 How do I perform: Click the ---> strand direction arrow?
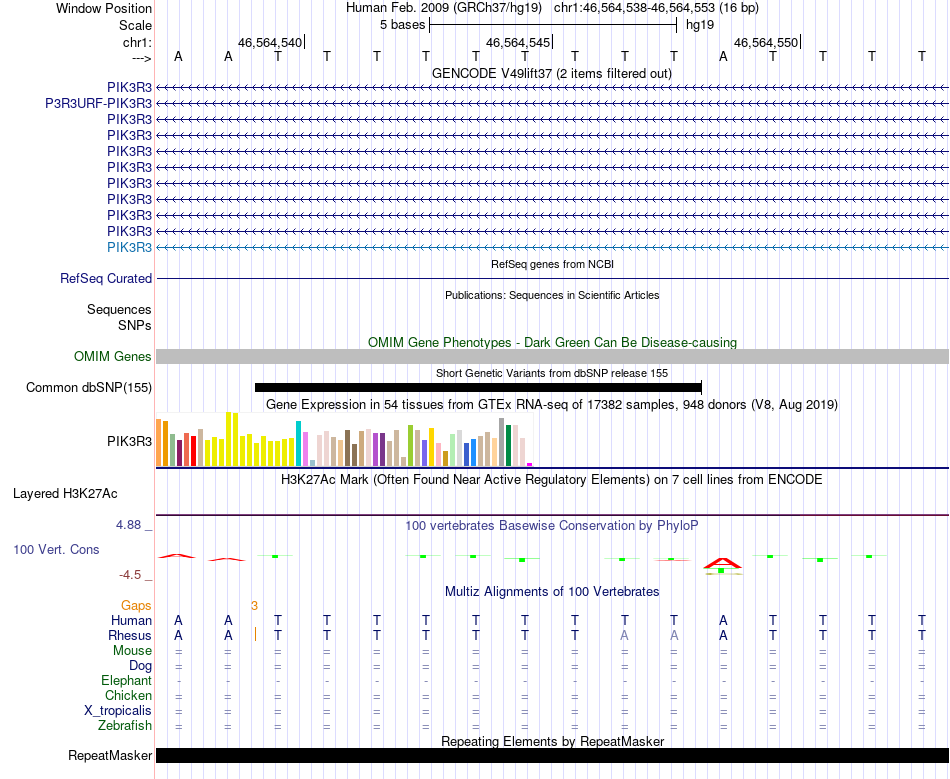click(x=142, y=58)
